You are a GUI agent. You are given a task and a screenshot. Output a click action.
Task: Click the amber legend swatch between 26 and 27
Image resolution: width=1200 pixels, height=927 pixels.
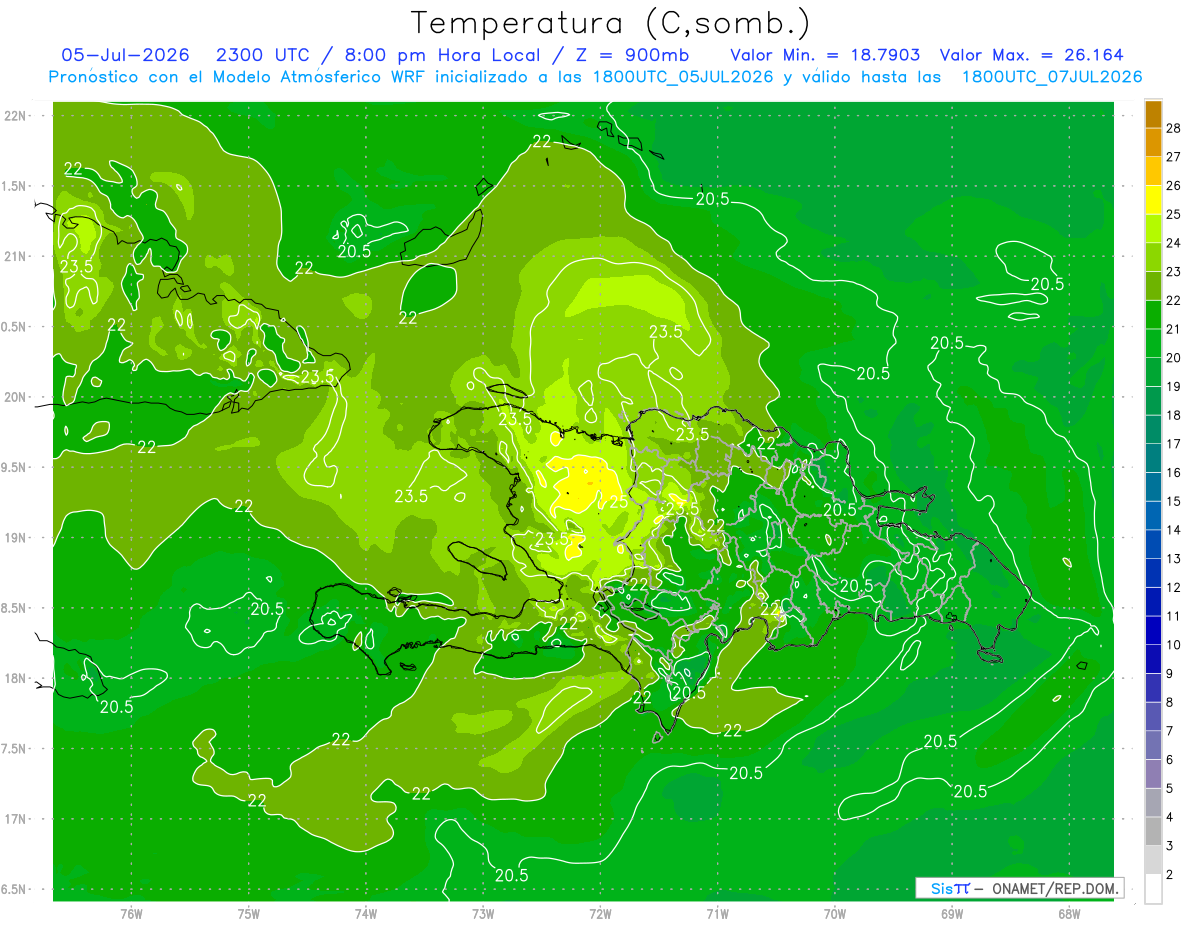coord(1153,171)
